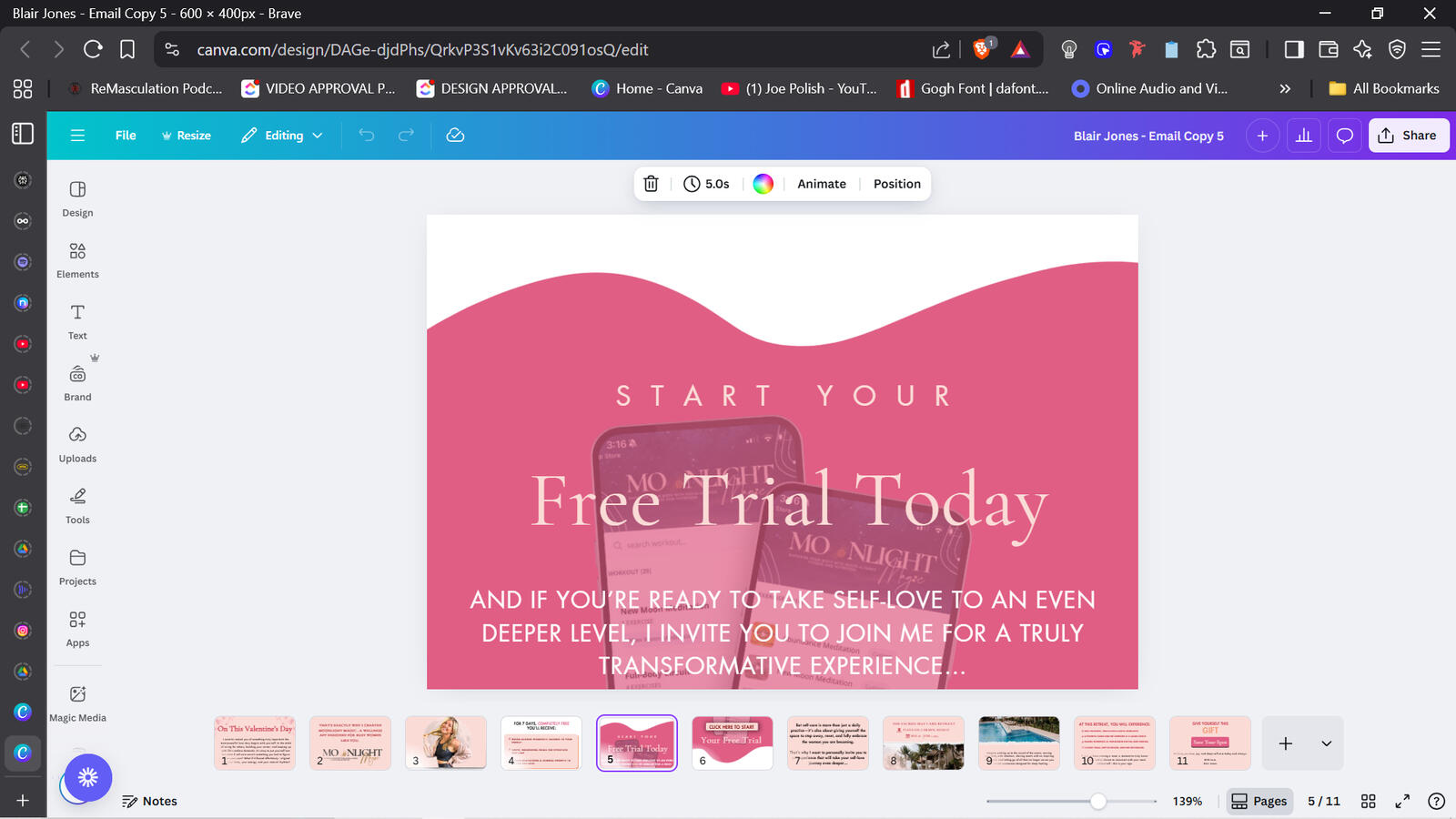The width and height of the screenshot is (1456, 819).
Task: Open the background color picker
Action: pos(763,184)
